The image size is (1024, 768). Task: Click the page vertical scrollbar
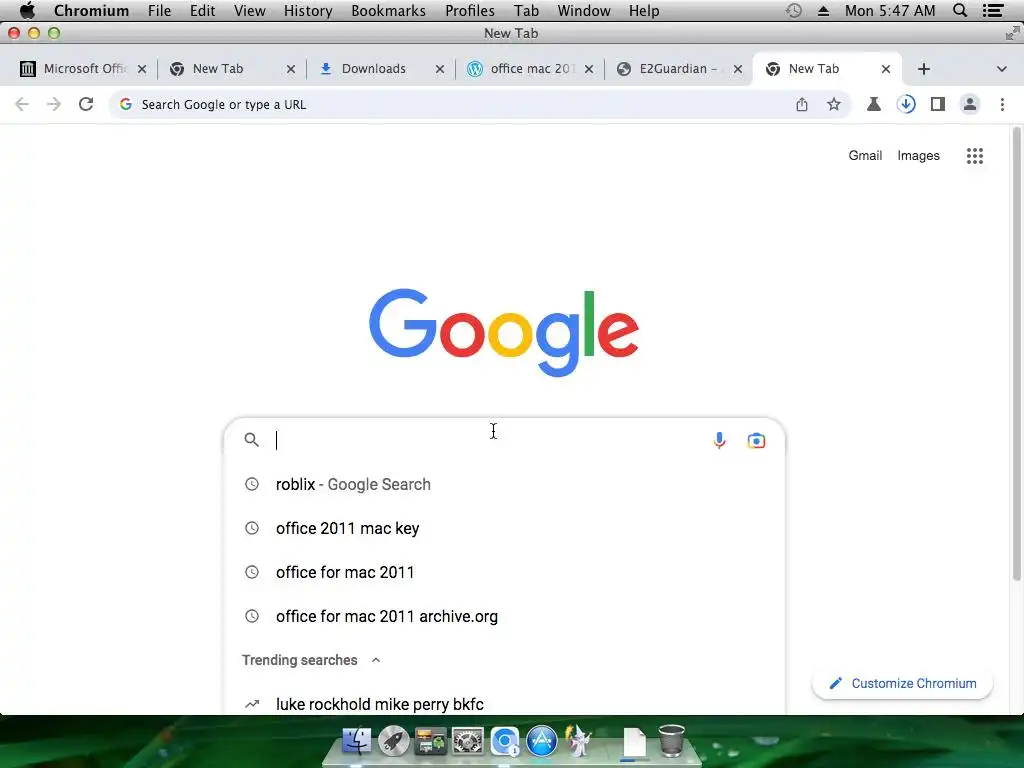click(x=1016, y=353)
